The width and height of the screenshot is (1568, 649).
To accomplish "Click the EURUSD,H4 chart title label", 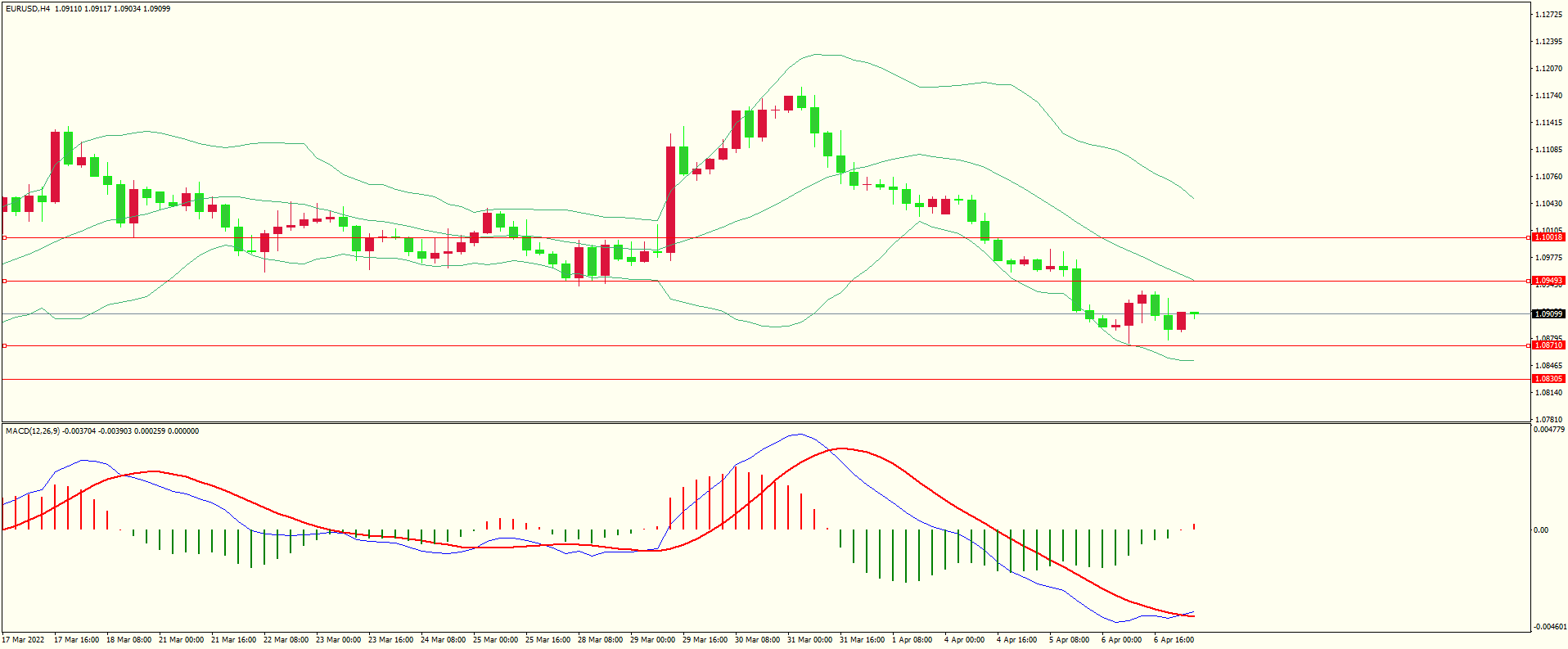I will (x=28, y=9).
